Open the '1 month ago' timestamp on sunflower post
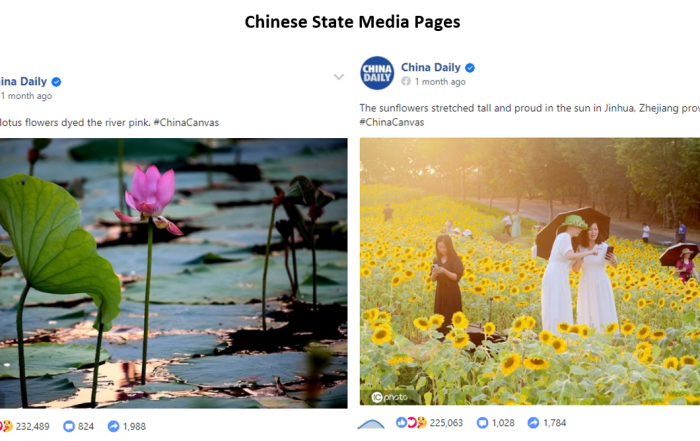Viewport: 700px width, 441px height. click(x=440, y=82)
